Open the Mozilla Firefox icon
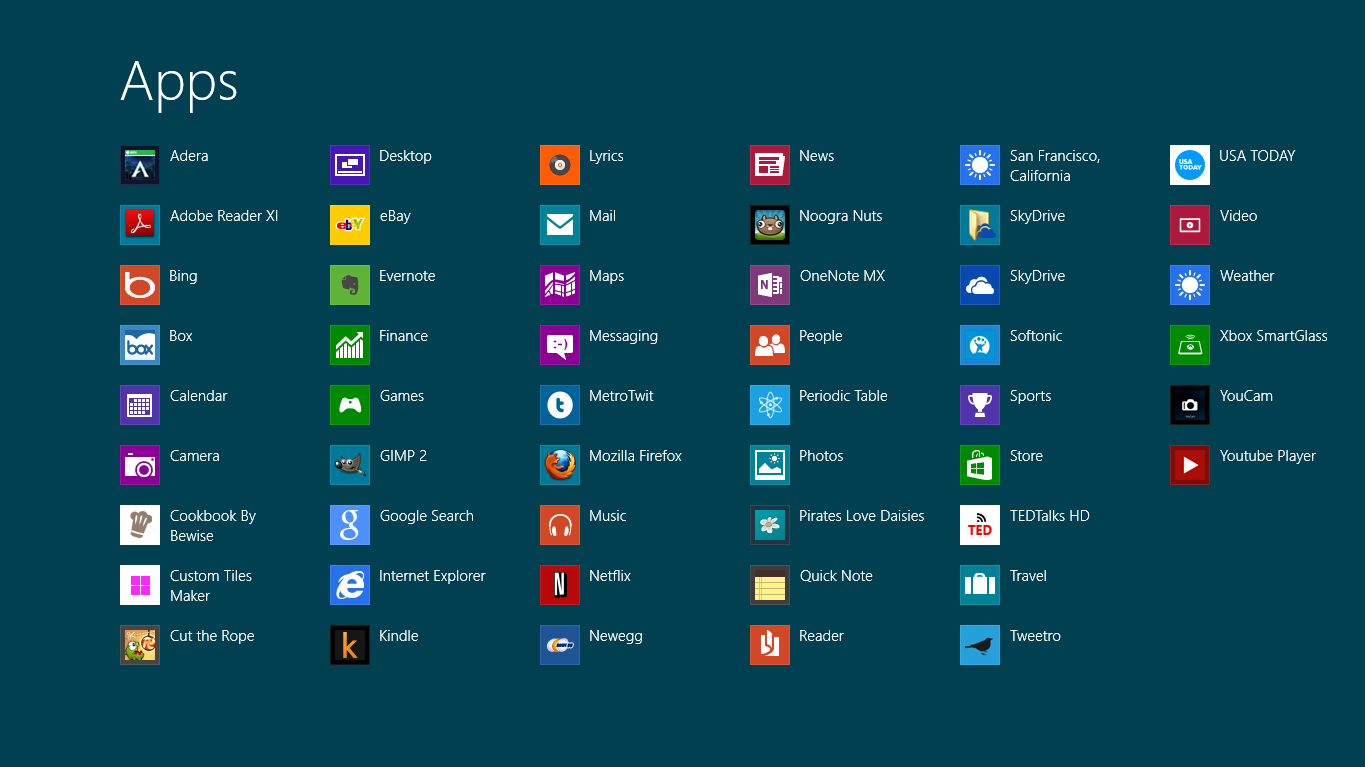Screen dimensions: 1365x767 560,465
